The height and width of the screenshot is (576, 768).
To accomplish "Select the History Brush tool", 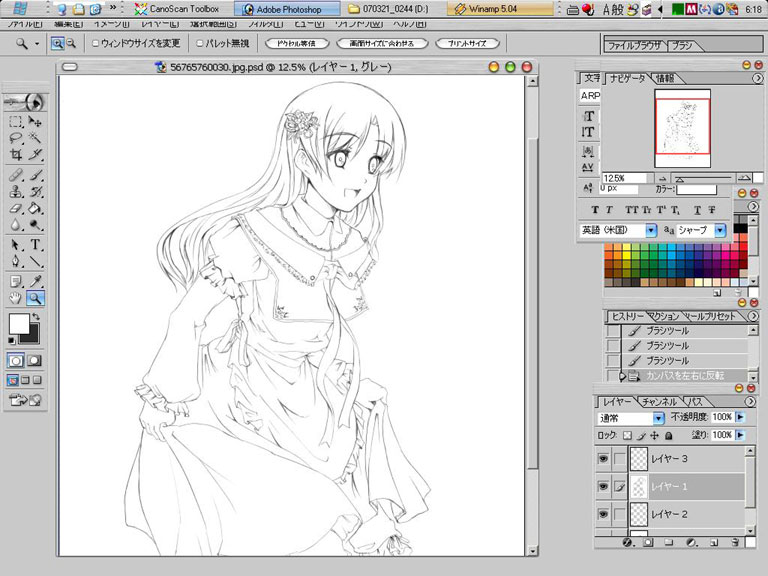I will 35,192.
